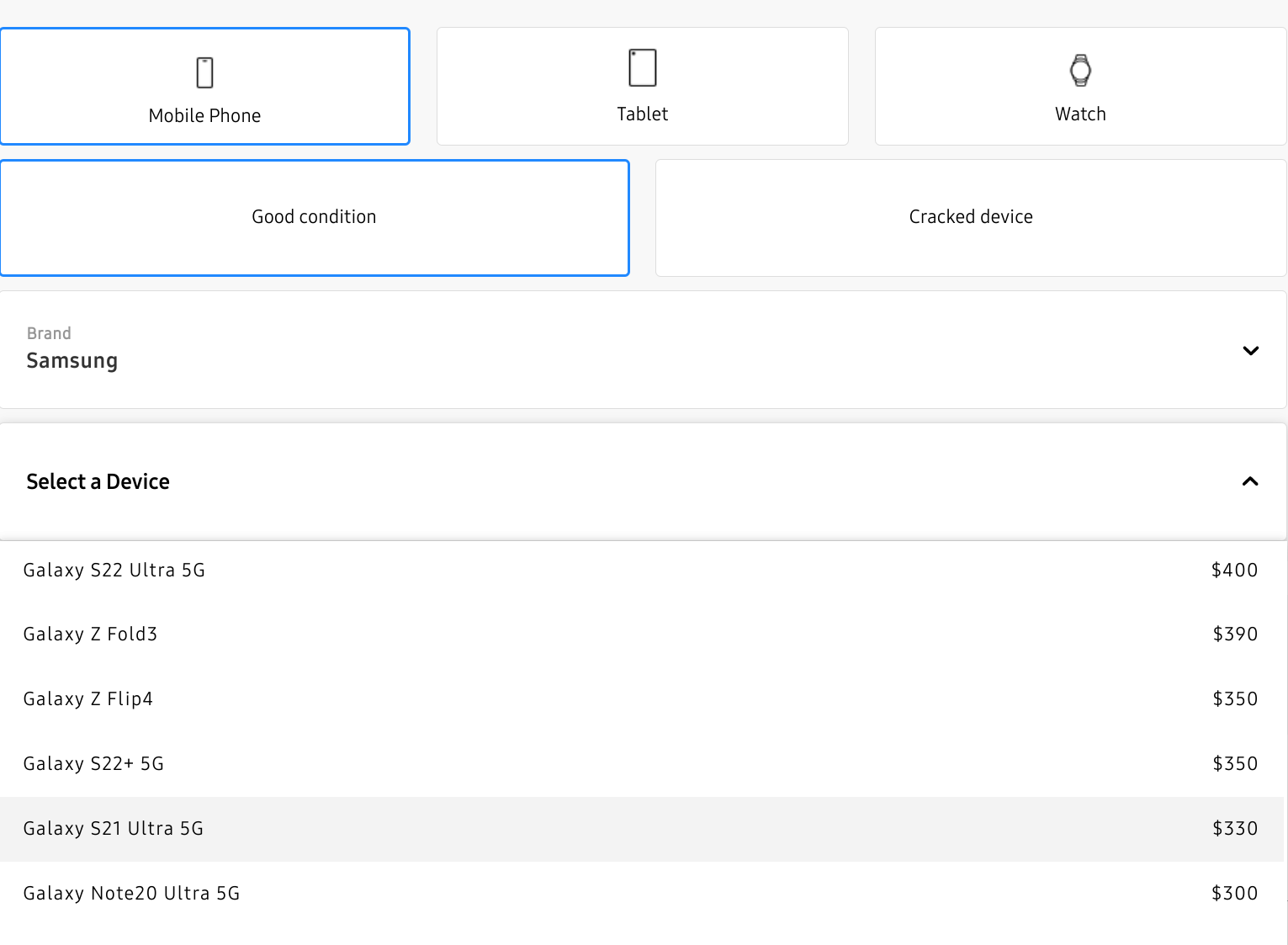Select the Mobile Phone label
Viewport: 1288px width, 945px height.
pyautogui.click(x=204, y=115)
